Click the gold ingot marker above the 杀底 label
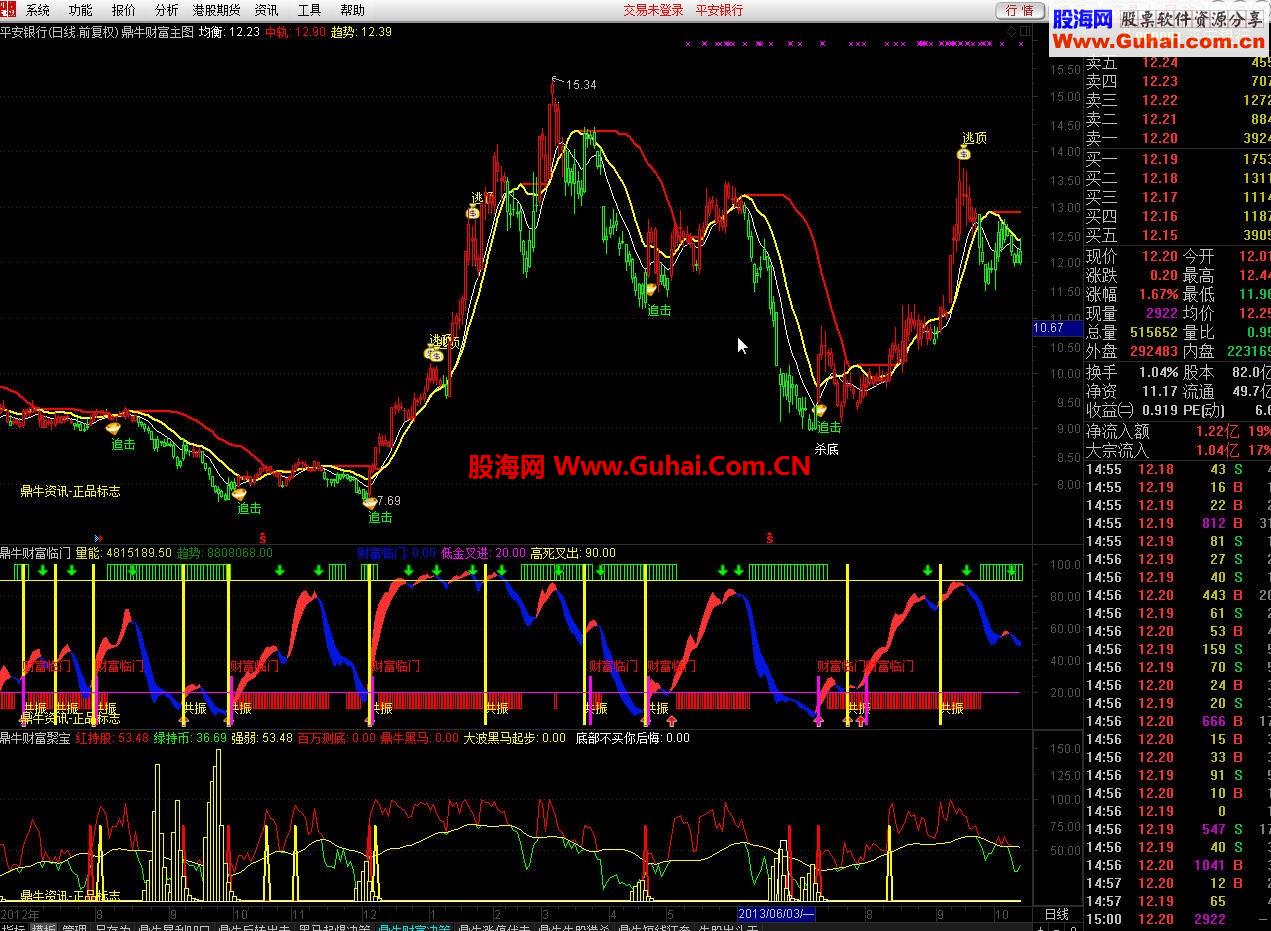The height and width of the screenshot is (931, 1271). (x=821, y=410)
